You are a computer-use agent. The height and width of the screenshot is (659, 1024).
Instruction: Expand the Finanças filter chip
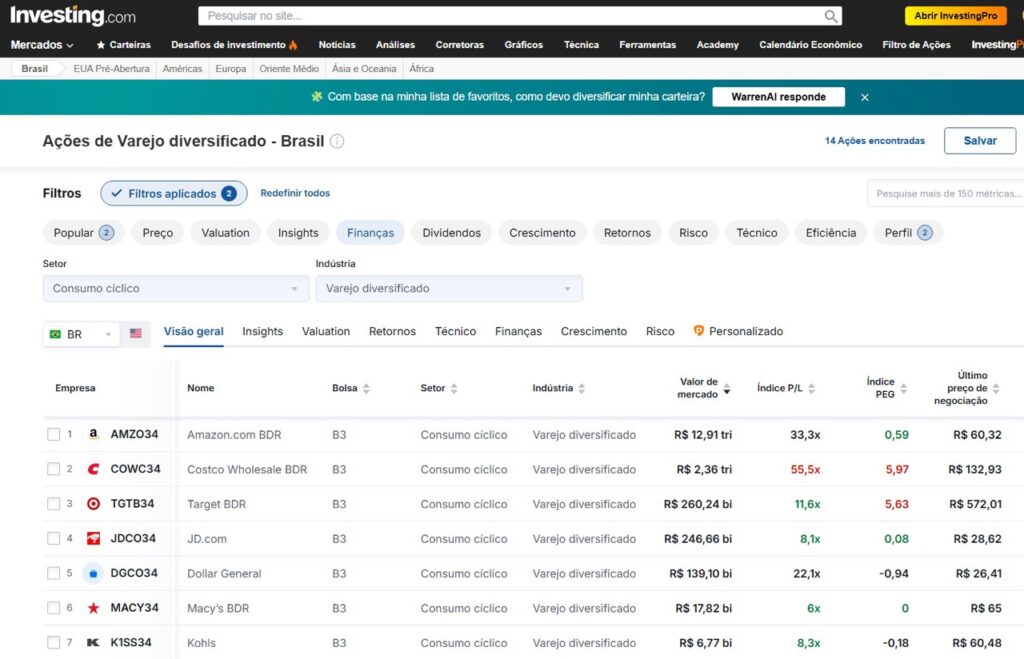(x=370, y=233)
